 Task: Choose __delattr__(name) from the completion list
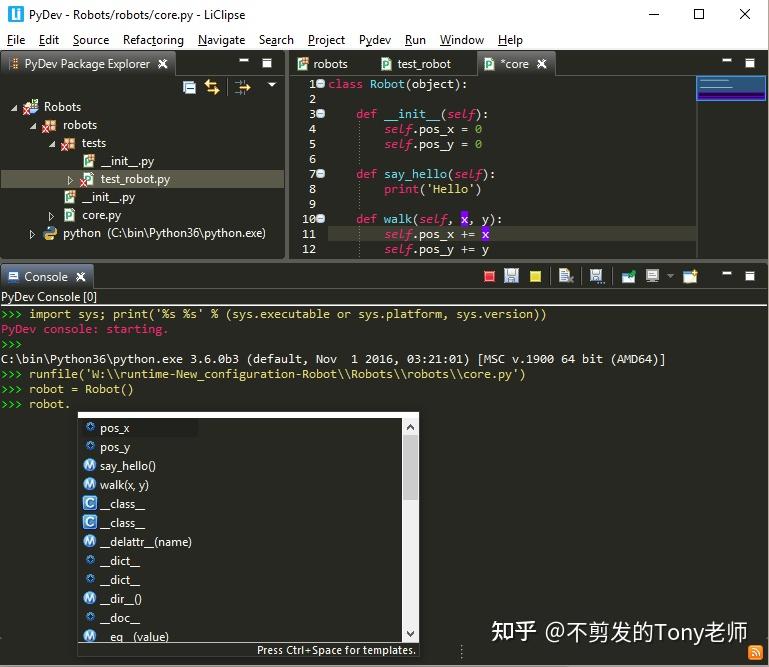[x=242, y=542]
